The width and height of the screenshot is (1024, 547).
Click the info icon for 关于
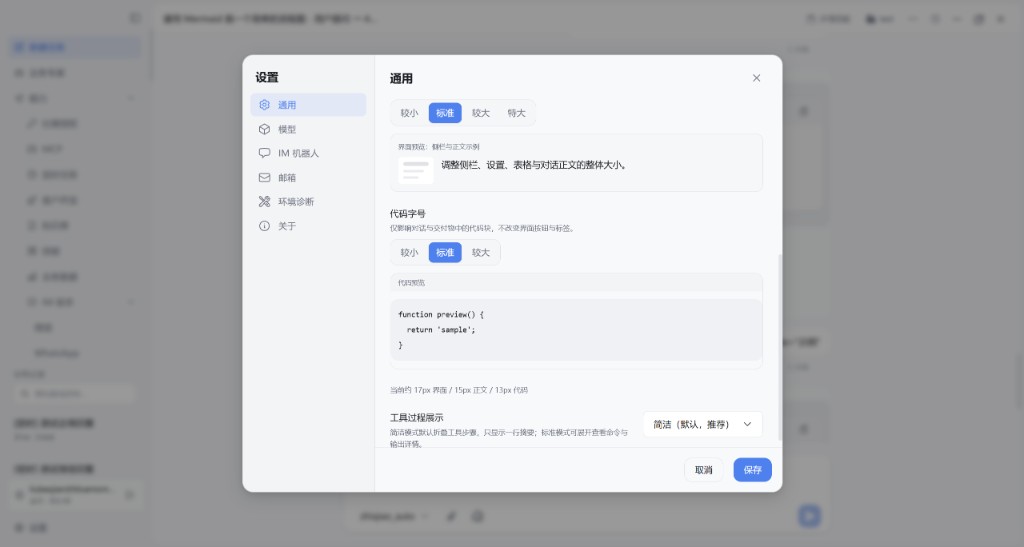[x=264, y=226]
